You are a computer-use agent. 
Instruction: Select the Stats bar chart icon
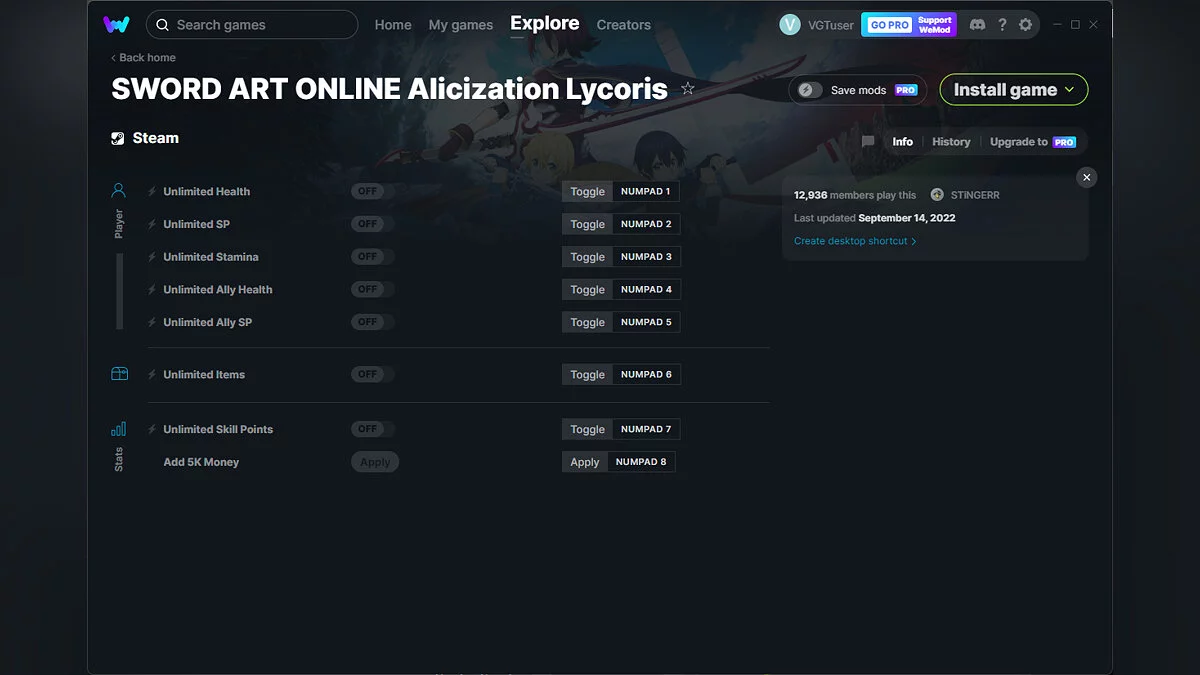point(119,429)
